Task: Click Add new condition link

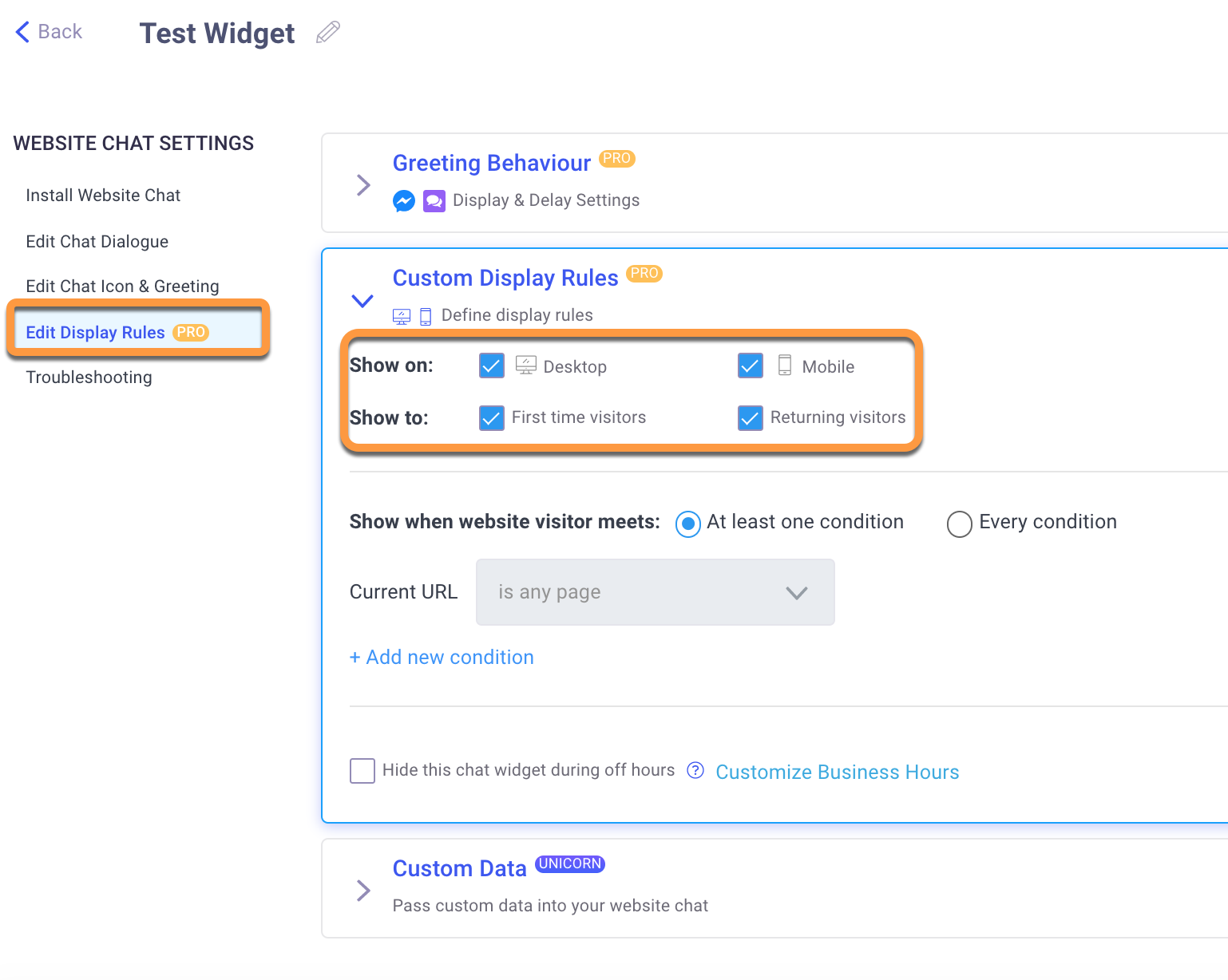Action: click(x=442, y=658)
